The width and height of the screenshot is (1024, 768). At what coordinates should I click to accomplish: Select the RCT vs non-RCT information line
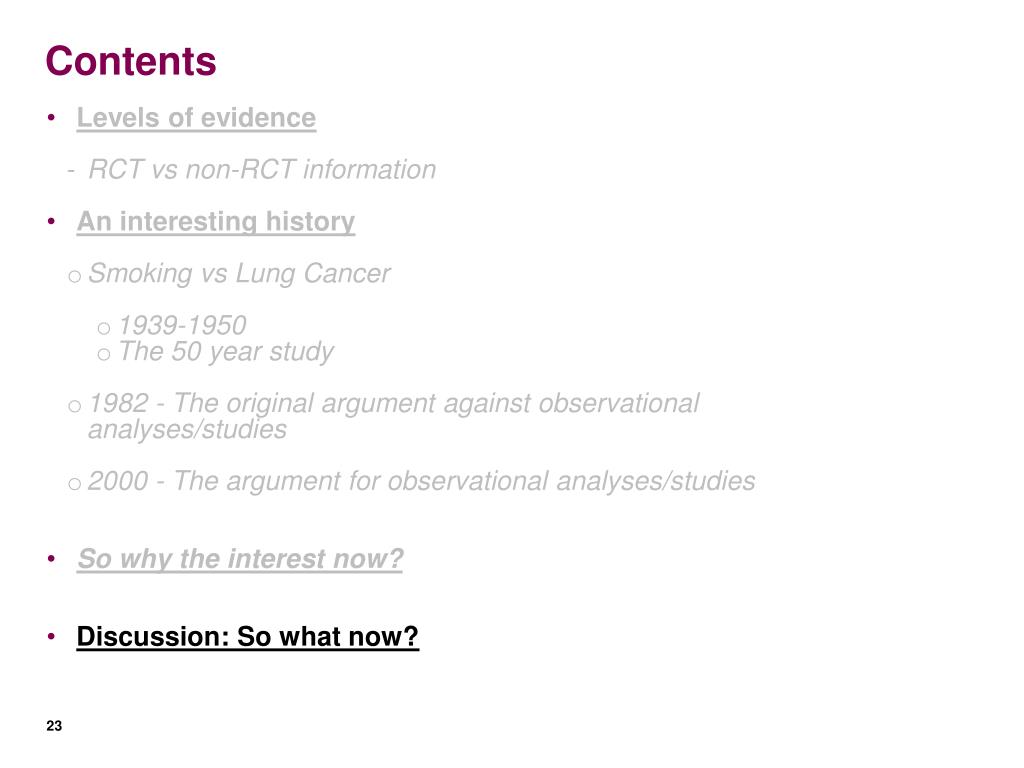click(x=262, y=170)
